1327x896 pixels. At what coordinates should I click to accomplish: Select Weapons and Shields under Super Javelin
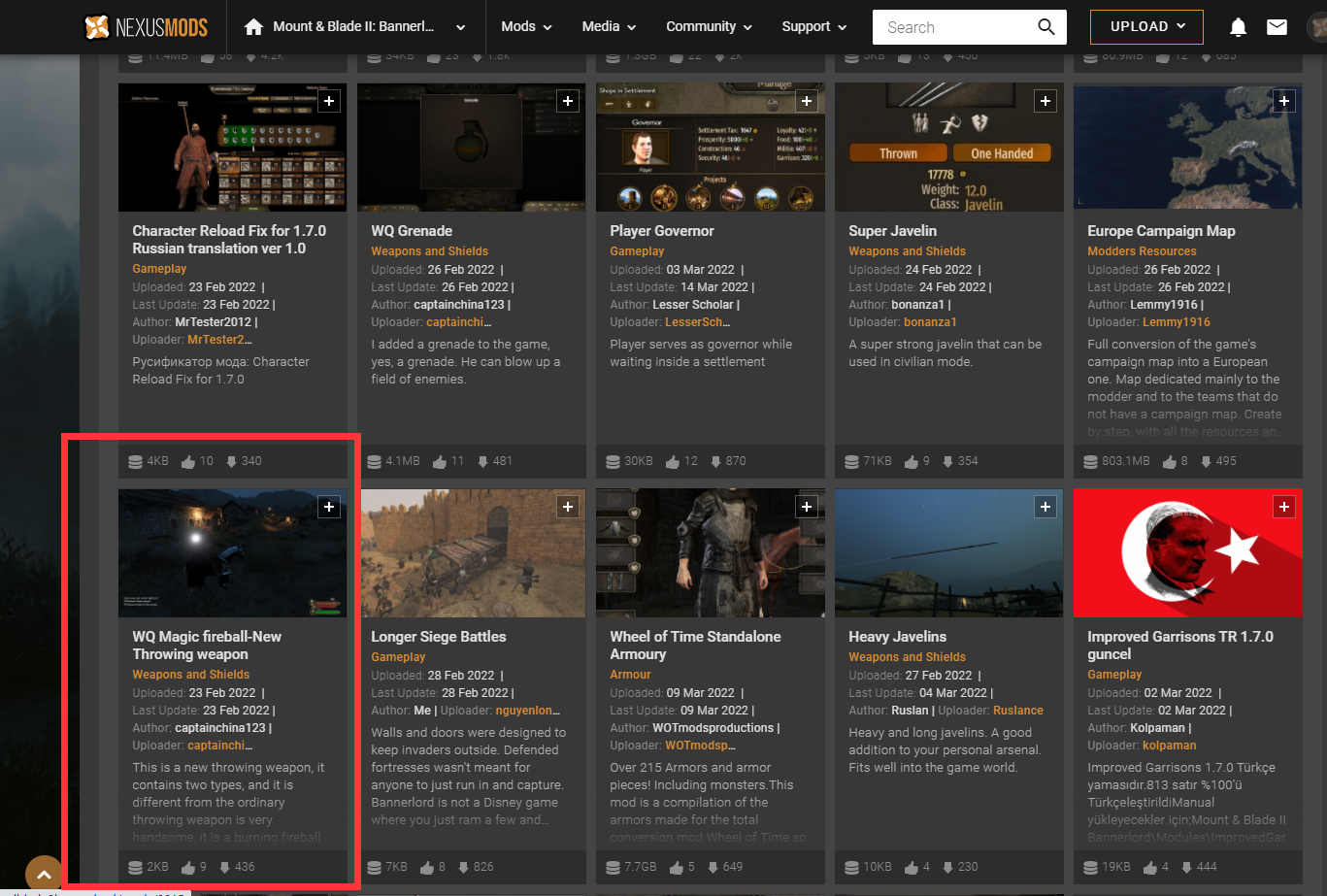click(x=907, y=251)
